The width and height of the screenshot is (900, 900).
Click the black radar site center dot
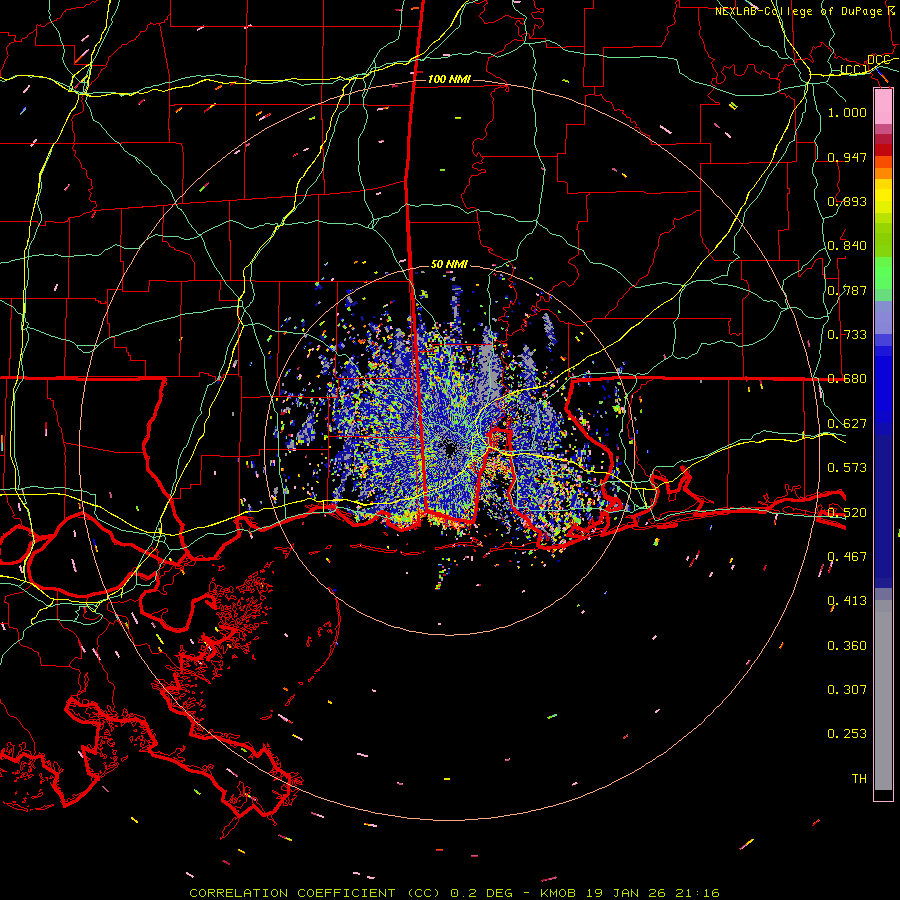pyautogui.click(x=449, y=448)
